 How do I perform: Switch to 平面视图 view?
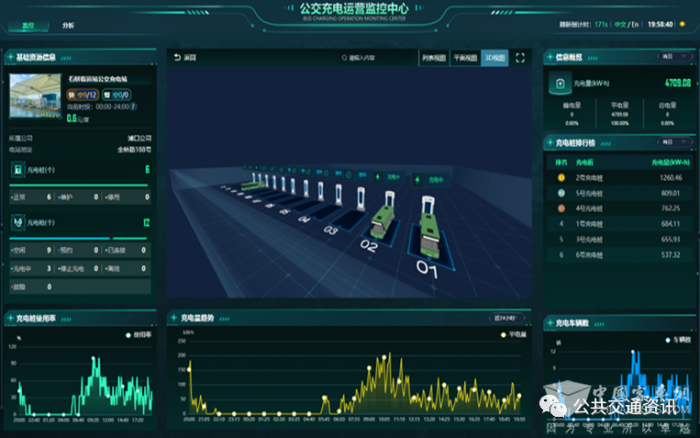pyautogui.click(x=464, y=58)
